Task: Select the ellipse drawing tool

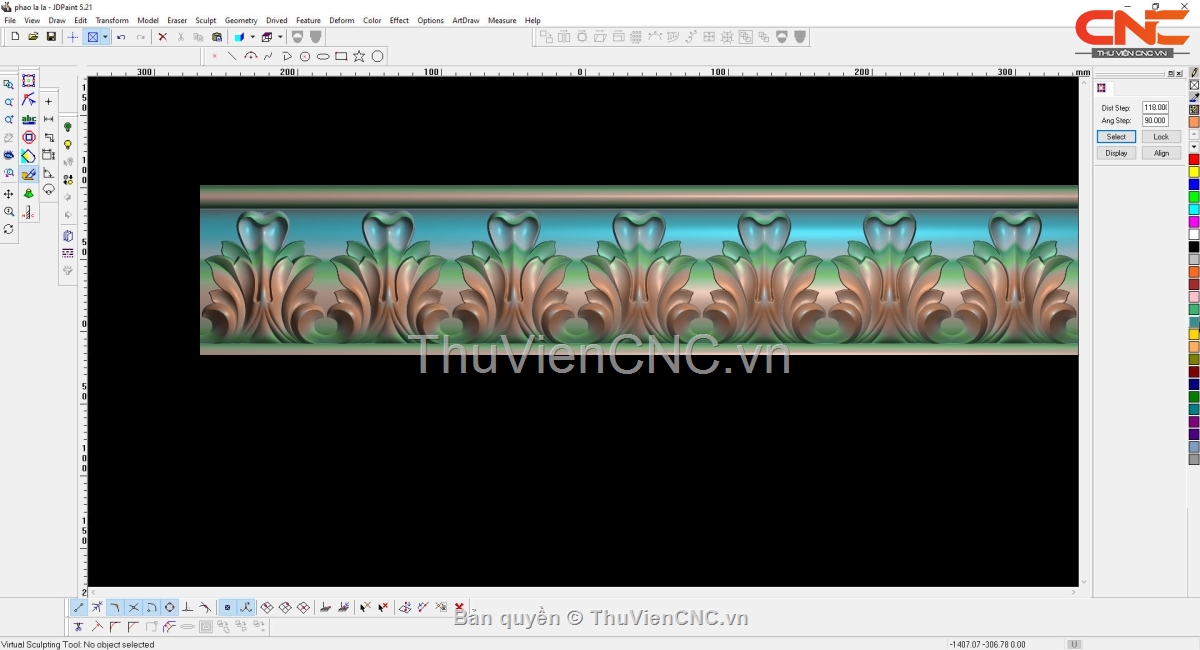Action: [x=323, y=56]
